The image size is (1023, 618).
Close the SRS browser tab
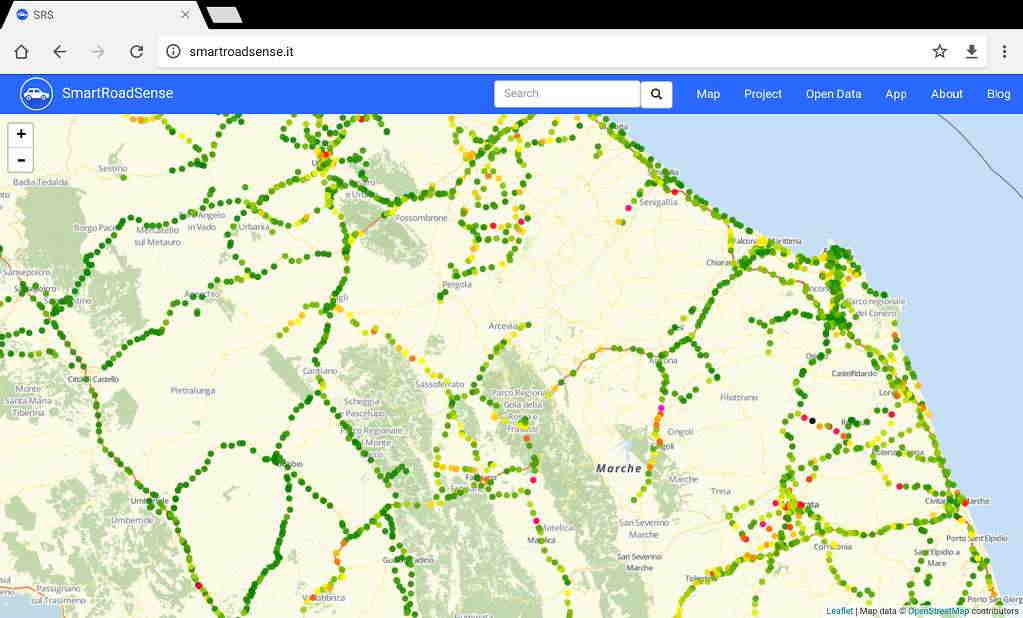185,14
